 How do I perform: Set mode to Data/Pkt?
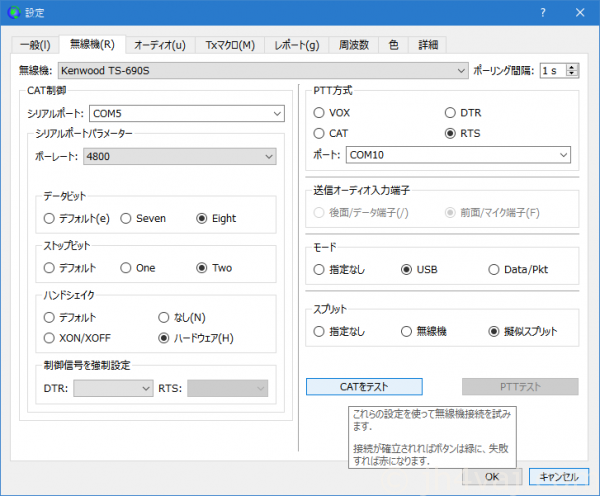[x=494, y=270]
